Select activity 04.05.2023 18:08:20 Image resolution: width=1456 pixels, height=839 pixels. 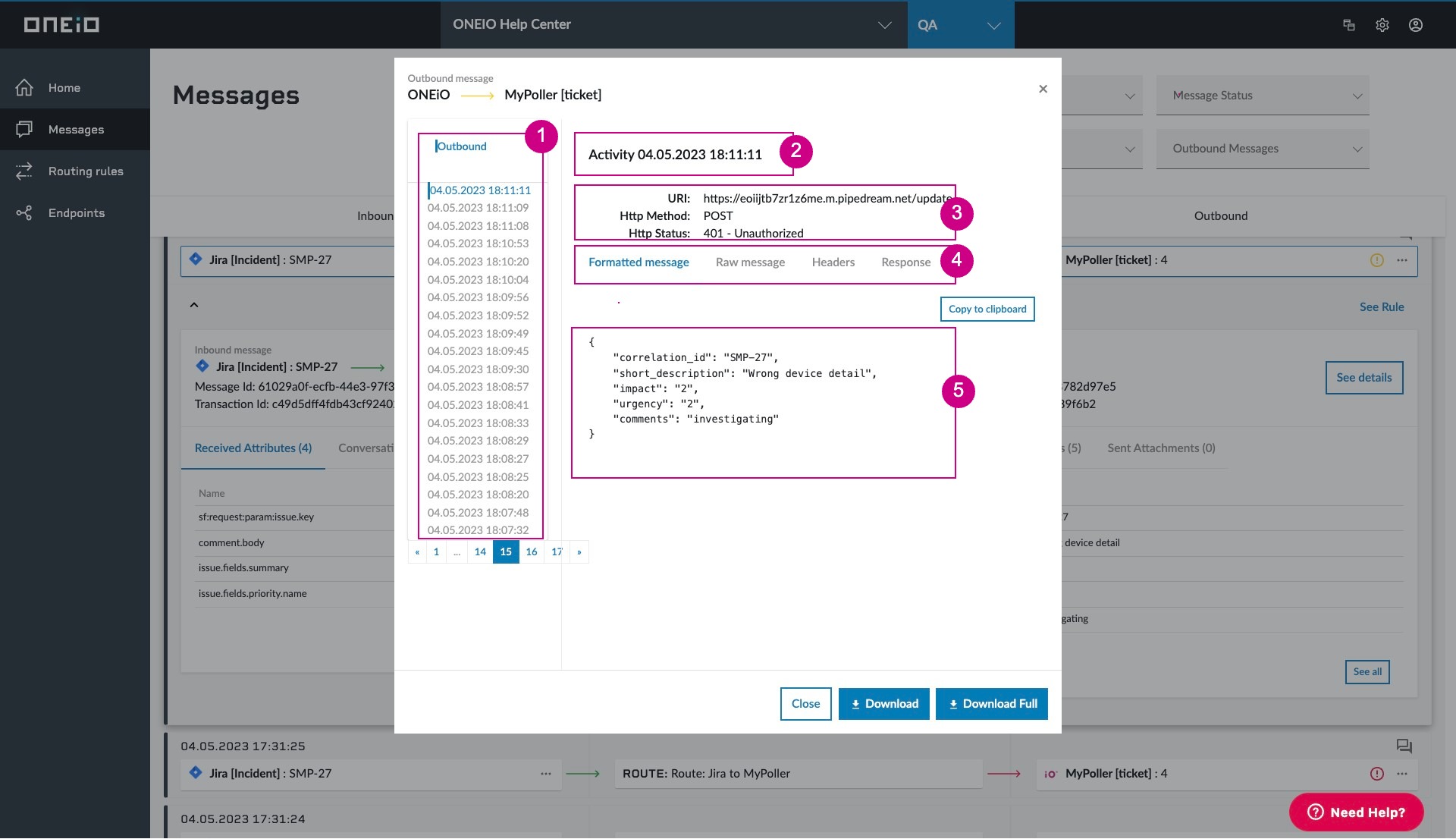coord(478,495)
